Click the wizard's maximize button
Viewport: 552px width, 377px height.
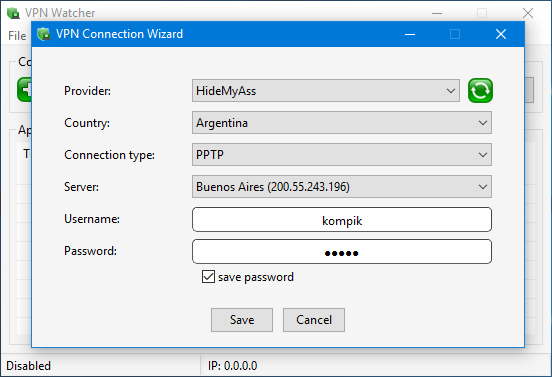455,34
